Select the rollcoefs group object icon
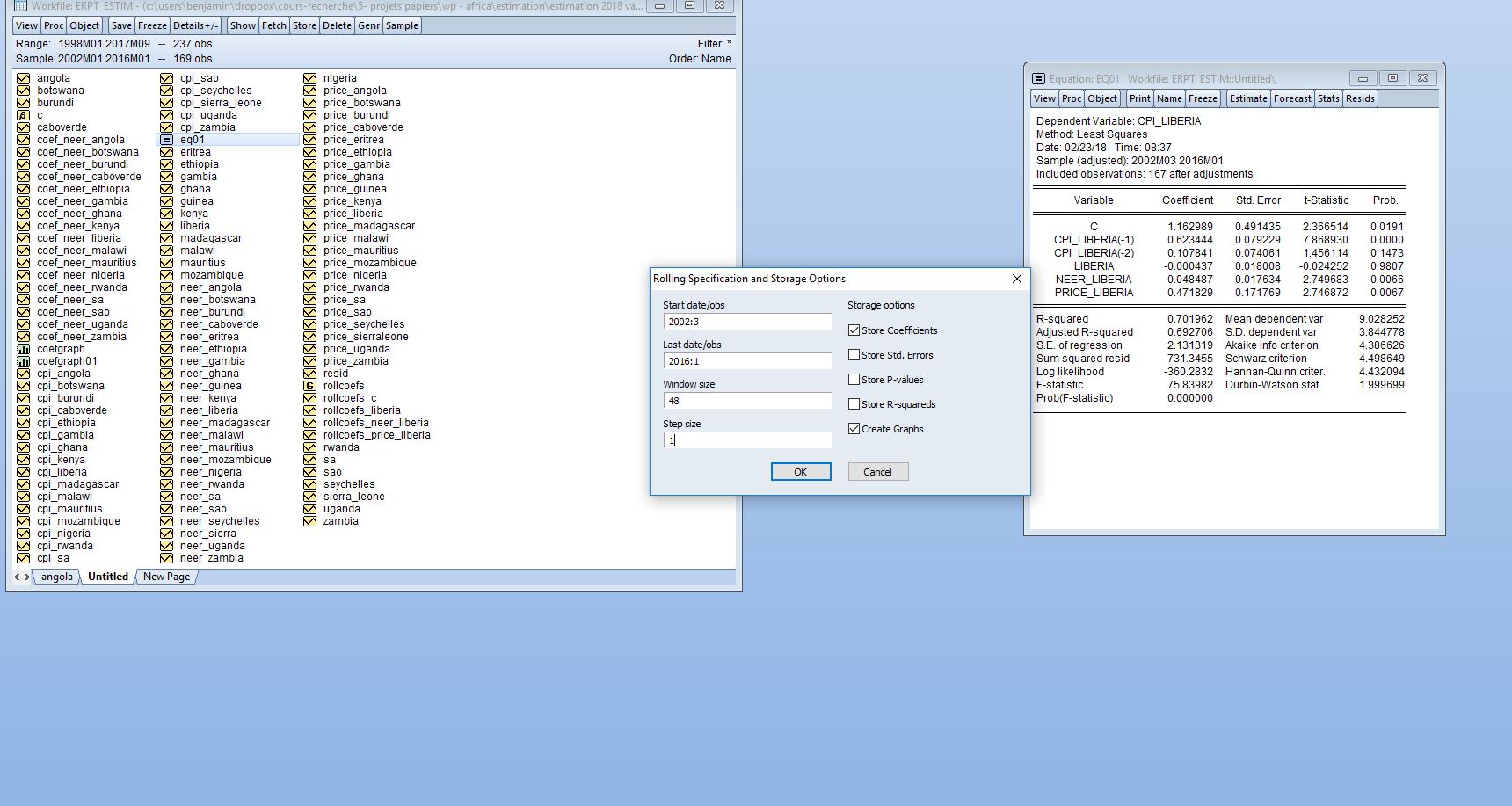Viewport: 1512px width, 806px height. click(309, 386)
